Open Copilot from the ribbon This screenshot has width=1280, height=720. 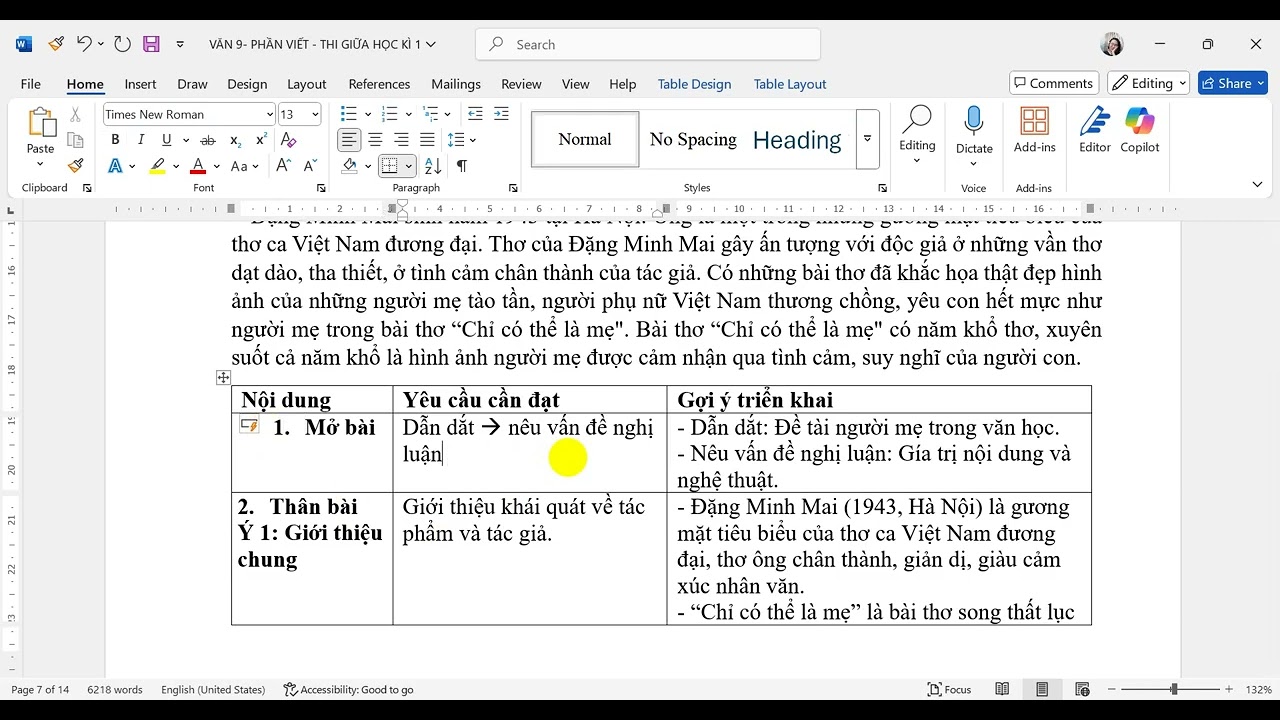(1140, 131)
